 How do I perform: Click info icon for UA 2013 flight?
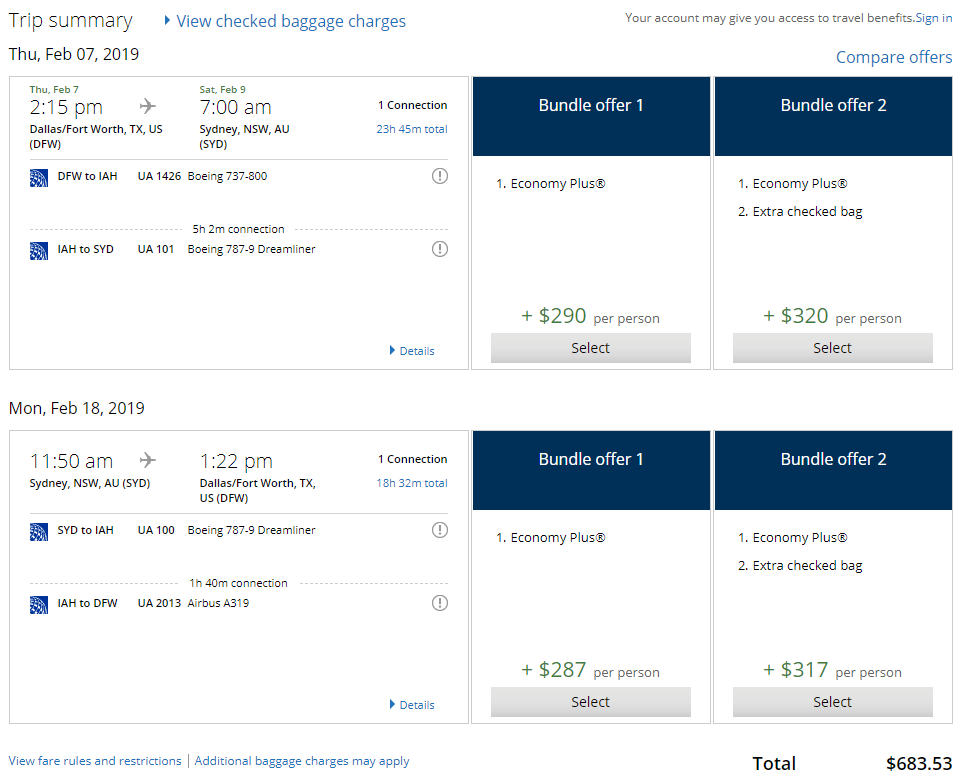tap(439, 603)
